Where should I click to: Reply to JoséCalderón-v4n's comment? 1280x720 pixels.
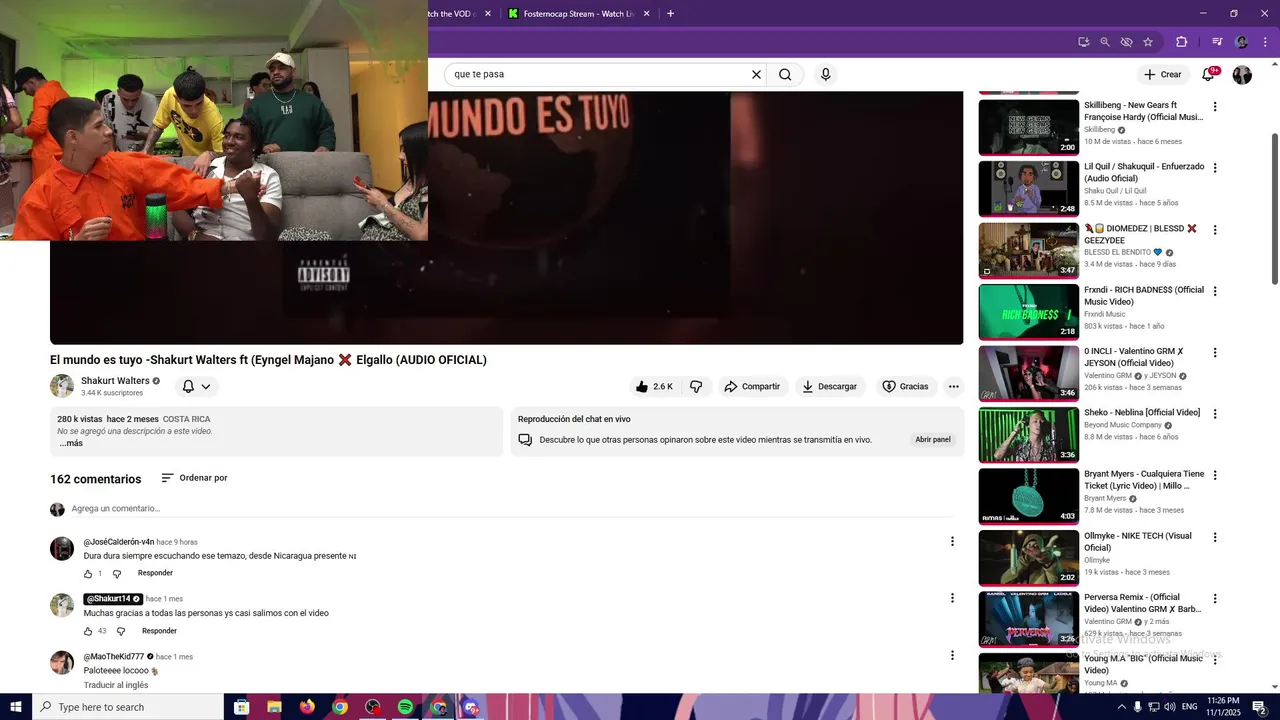(155, 573)
